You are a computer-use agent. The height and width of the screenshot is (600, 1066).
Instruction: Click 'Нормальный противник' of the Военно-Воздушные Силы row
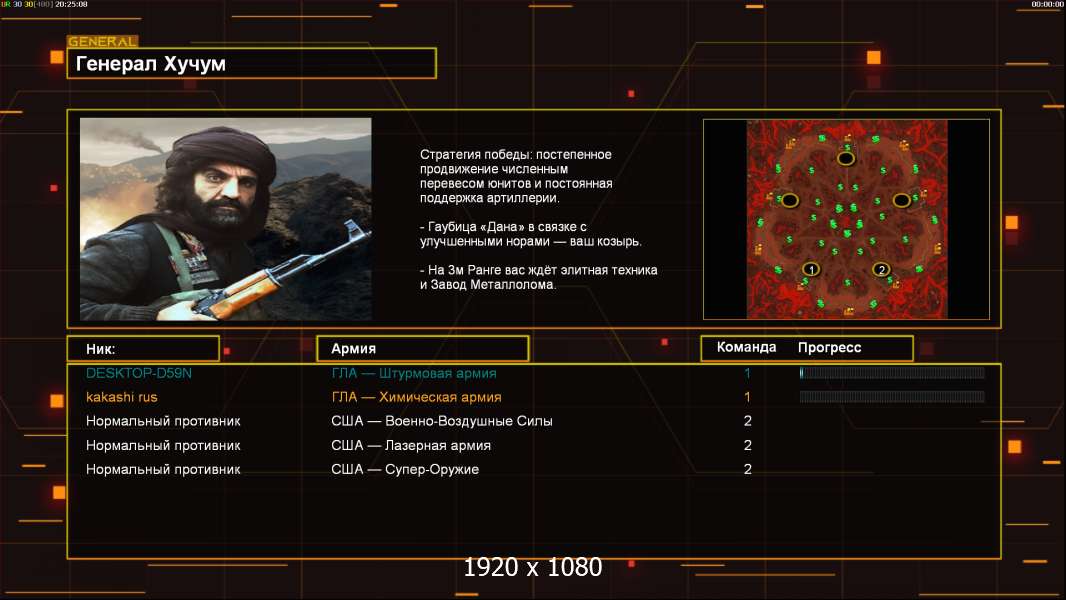click(x=163, y=421)
